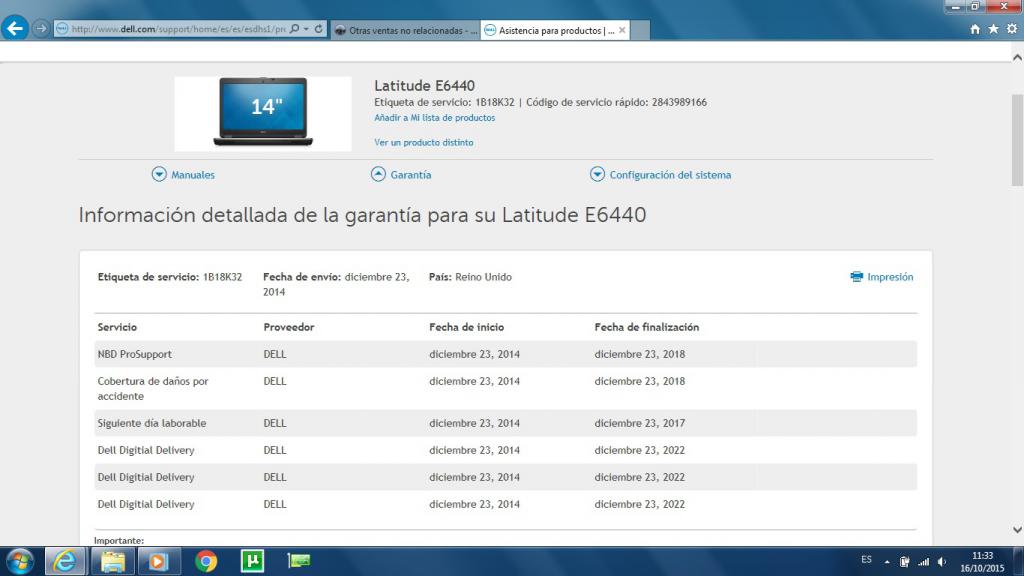Select the 'Siguiente día laborable' cell
1024x576 pixels.
pyautogui.click(x=152, y=423)
